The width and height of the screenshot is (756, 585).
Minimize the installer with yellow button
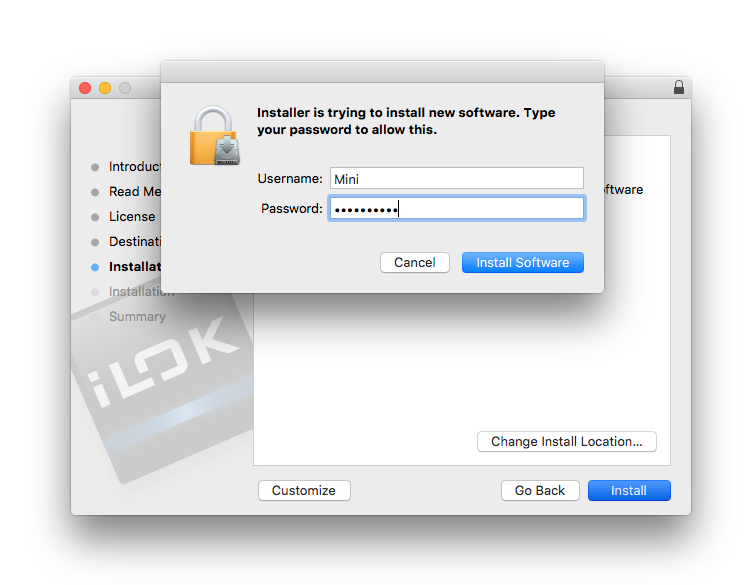pyautogui.click(x=105, y=88)
